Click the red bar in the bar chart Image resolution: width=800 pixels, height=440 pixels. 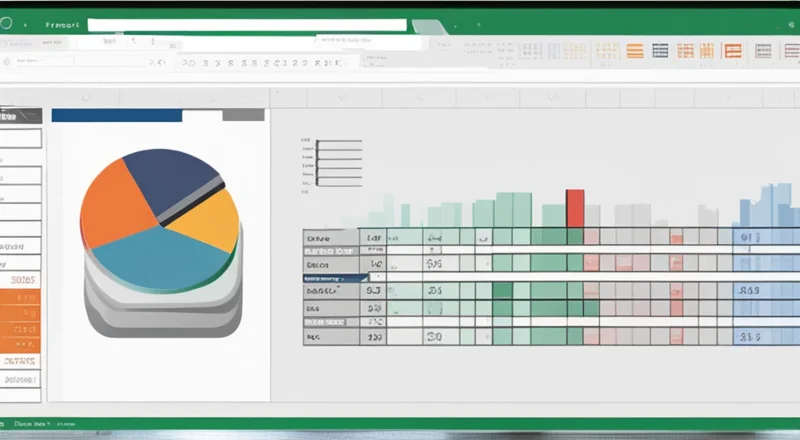575,208
